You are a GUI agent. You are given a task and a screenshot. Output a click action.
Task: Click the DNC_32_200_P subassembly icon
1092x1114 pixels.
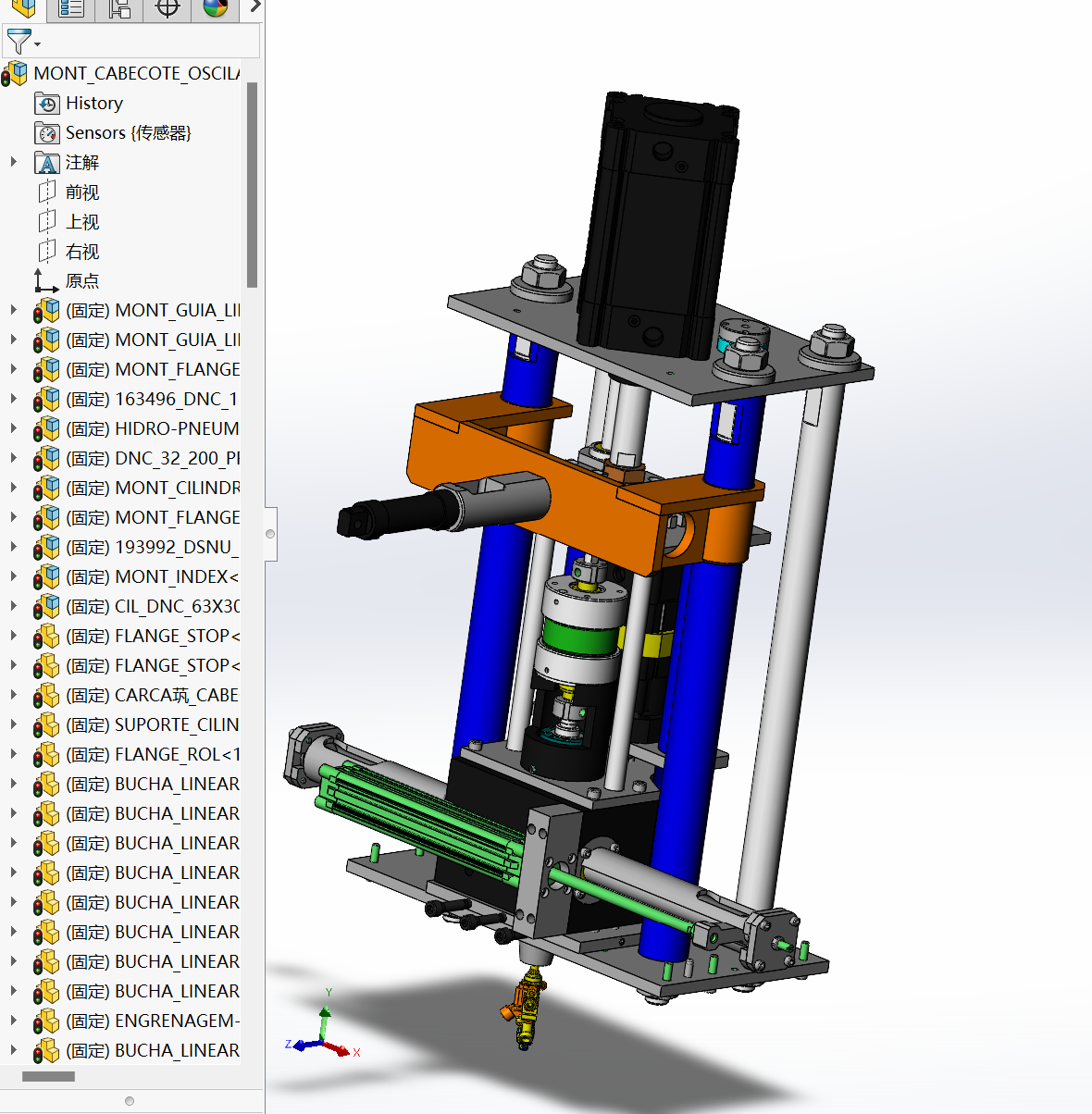47,458
